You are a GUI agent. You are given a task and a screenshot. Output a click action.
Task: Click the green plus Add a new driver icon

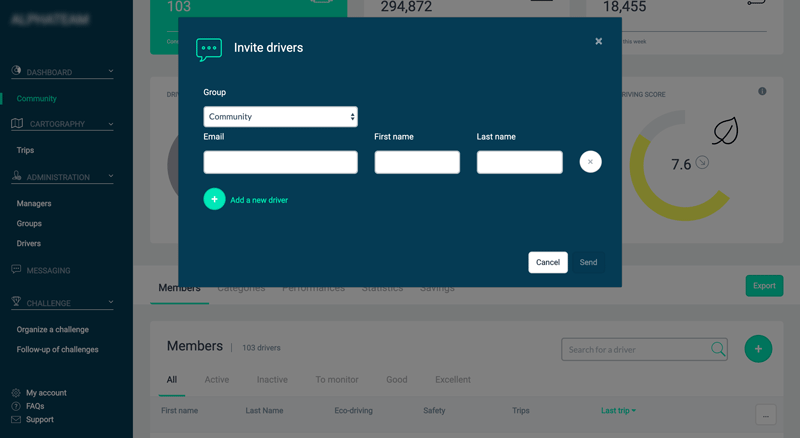(x=214, y=199)
